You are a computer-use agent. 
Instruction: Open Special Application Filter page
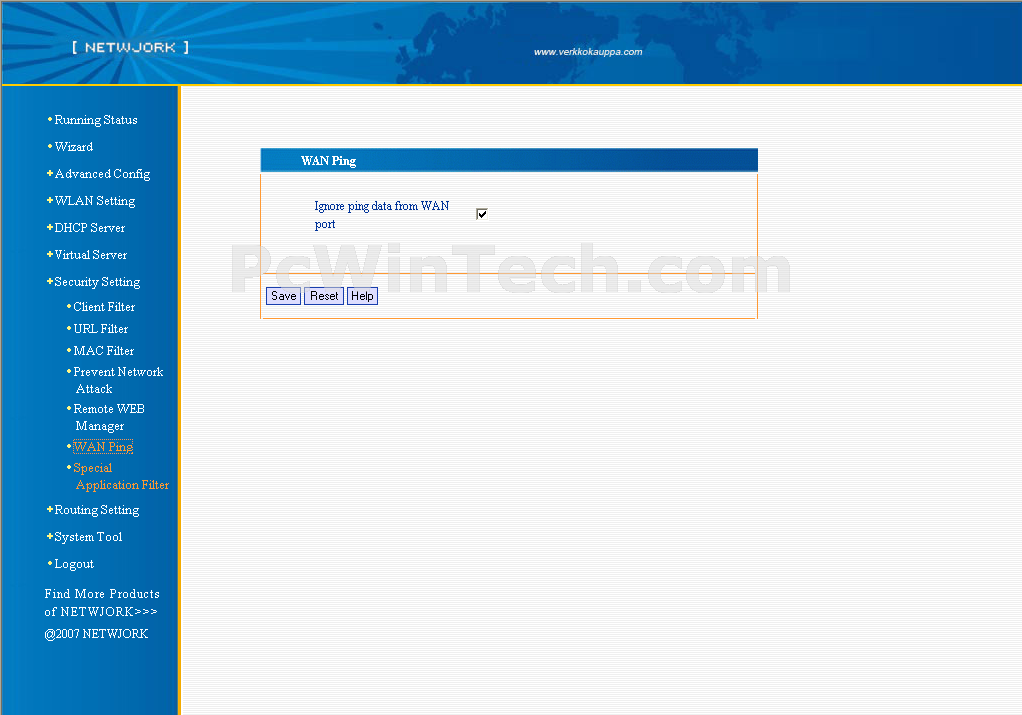point(121,476)
